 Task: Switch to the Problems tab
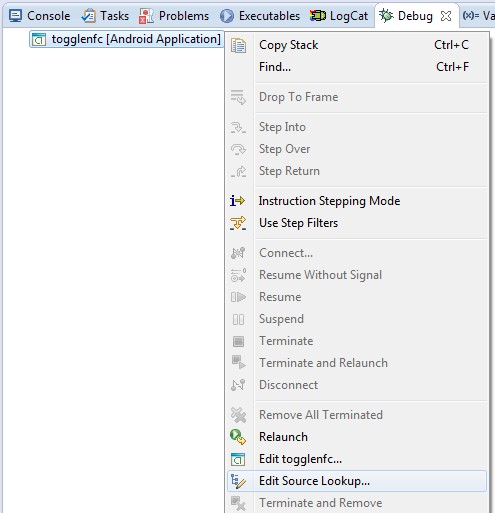tap(174, 16)
